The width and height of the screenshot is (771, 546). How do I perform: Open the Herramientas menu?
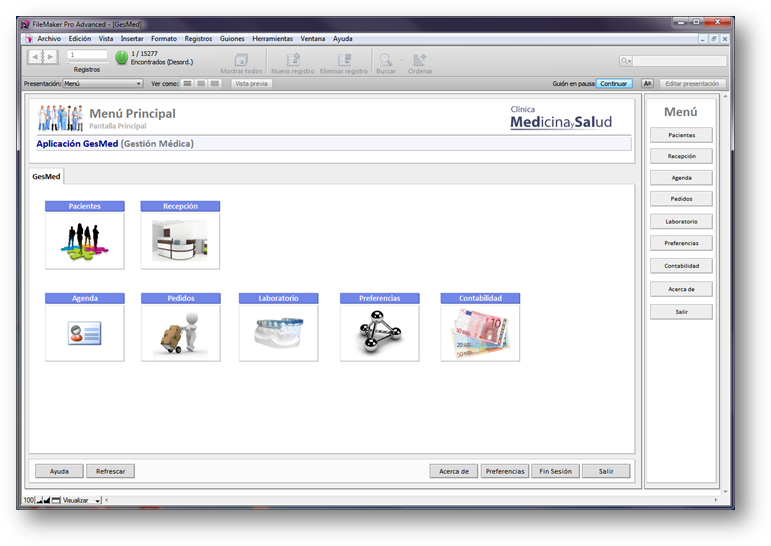[272, 39]
